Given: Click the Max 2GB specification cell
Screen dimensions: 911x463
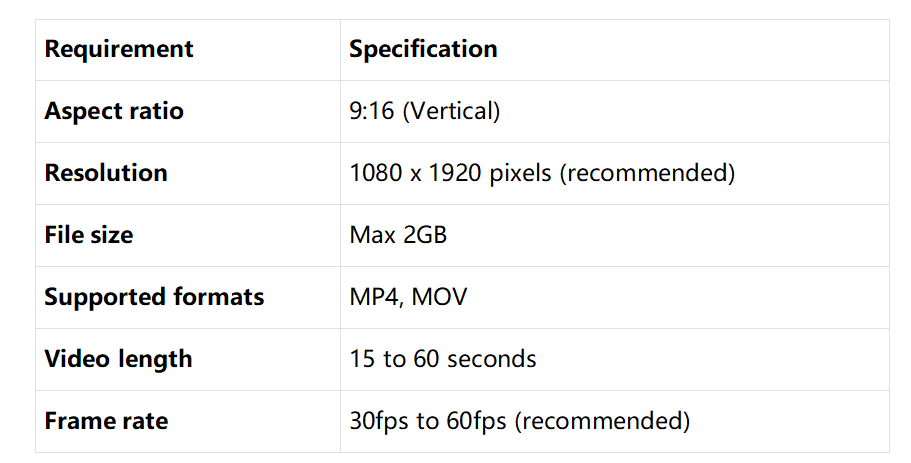Looking at the screenshot, I should 398,235.
